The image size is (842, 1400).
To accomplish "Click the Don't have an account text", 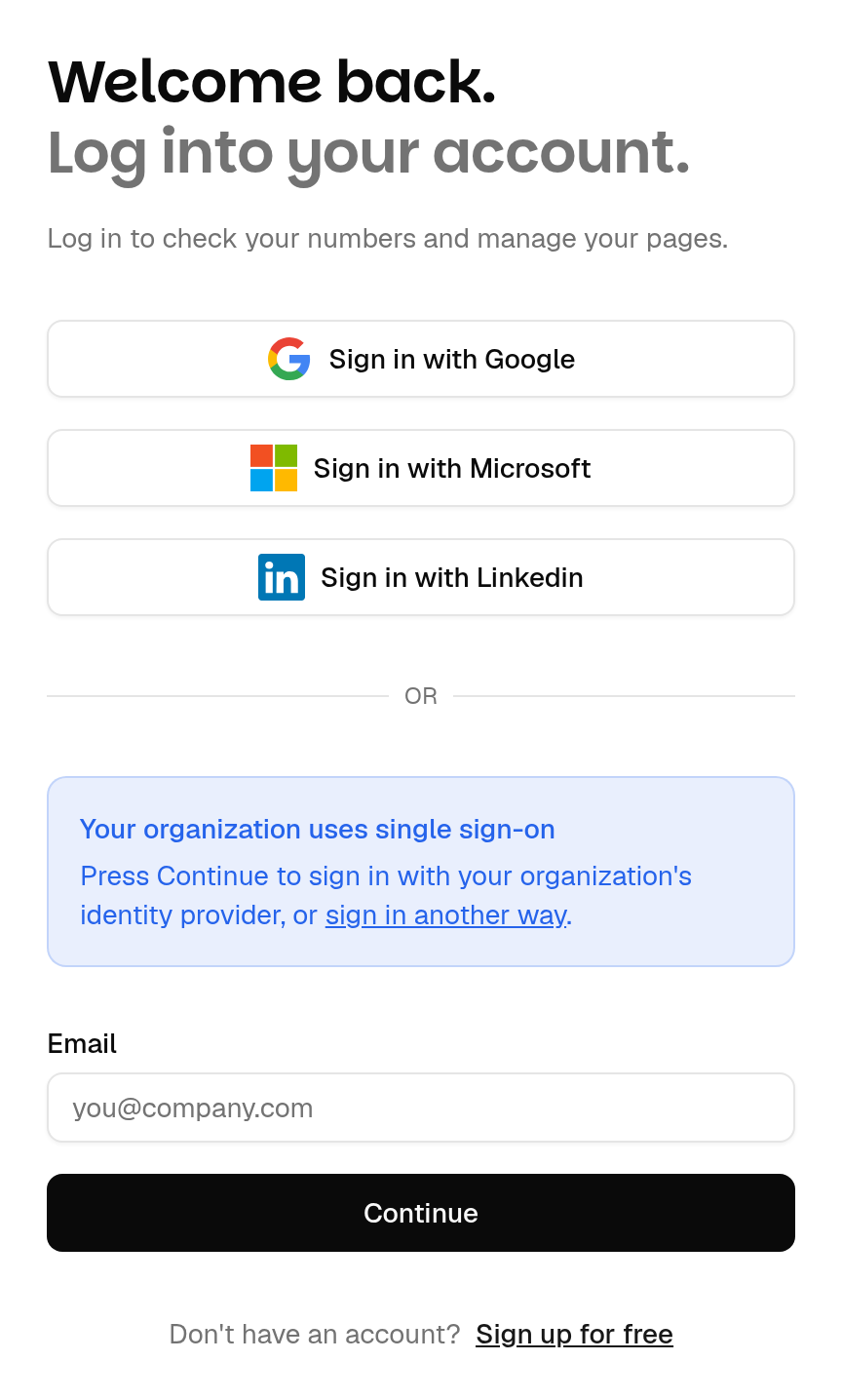I will [x=315, y=1334].
